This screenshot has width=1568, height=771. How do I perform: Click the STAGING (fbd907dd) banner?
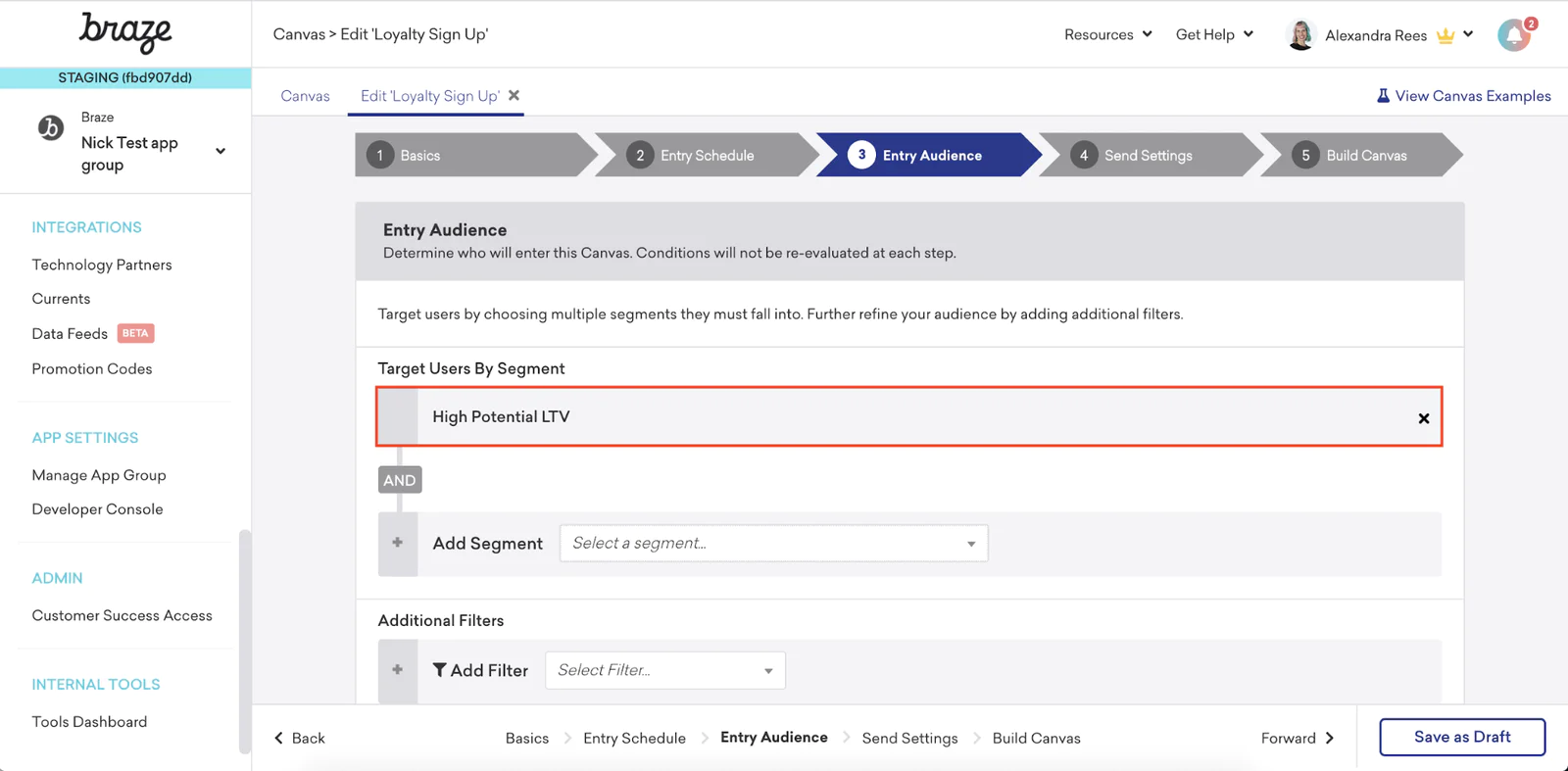click(x=125, y=77)
